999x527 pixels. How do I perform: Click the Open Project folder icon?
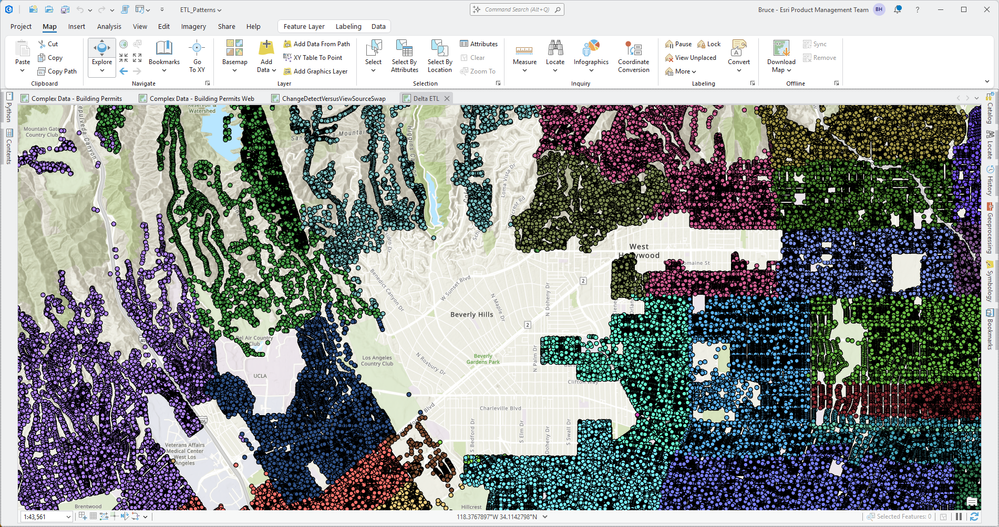[x=49, y=10]
